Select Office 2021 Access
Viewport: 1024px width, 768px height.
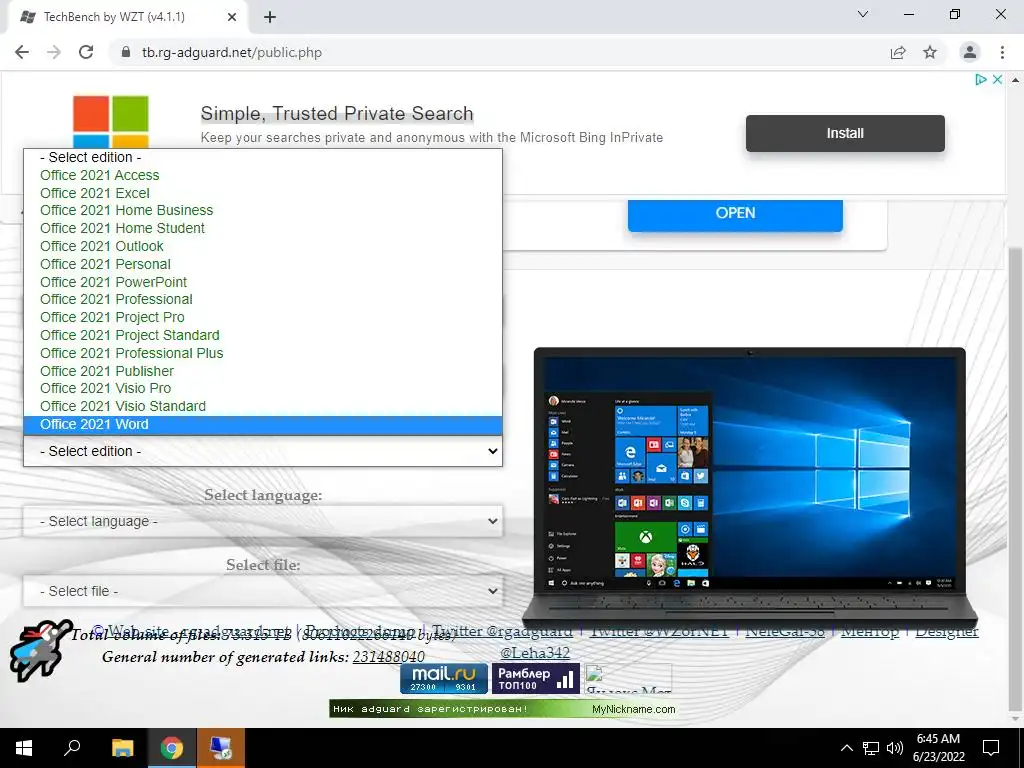(x=263, y=175)
